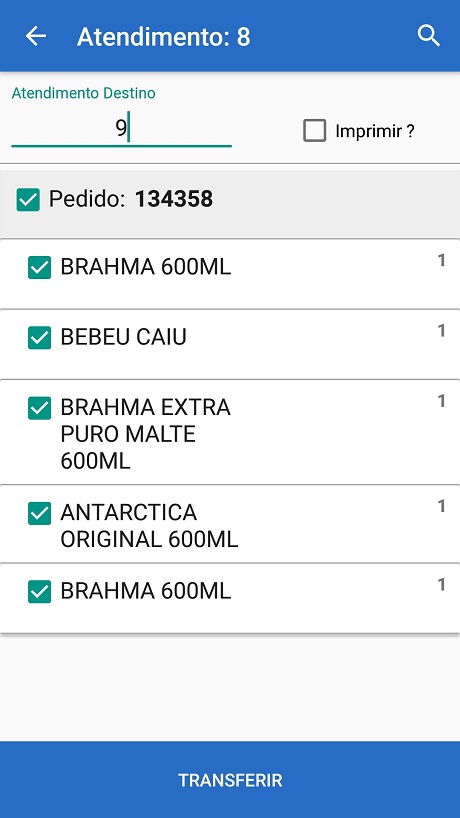Screen dimensions: 460x818
Task: Focus the Atendimento Destino input field
Action: [121, 129]
